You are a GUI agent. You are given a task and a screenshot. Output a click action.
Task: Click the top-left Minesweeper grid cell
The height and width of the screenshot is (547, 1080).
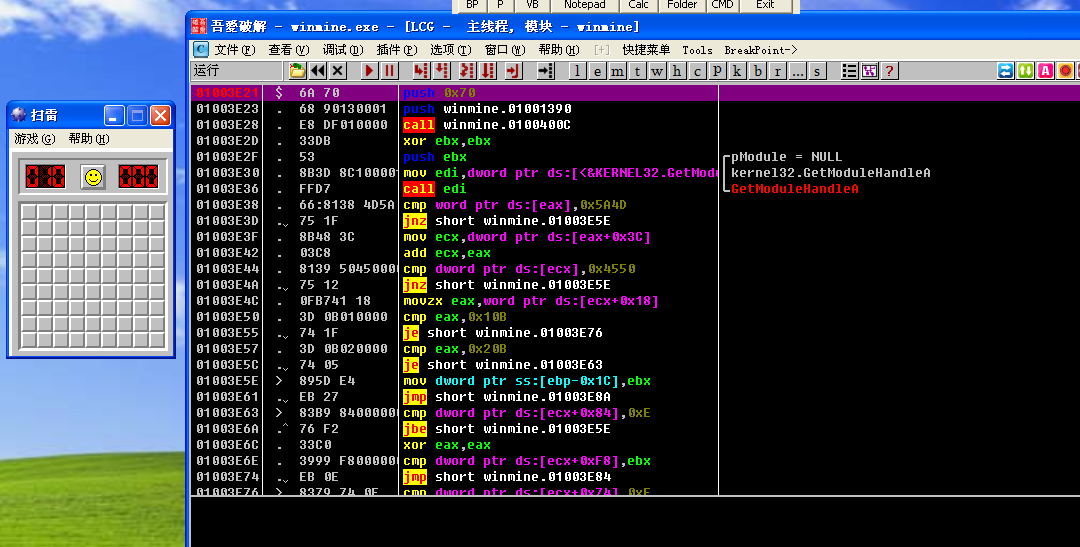(x=29, y=212)
